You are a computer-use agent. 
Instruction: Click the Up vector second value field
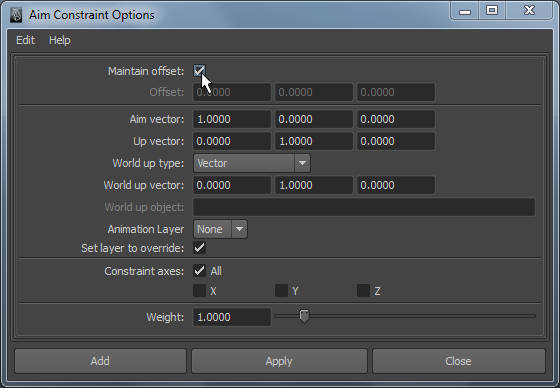pyautogui.click(x=314, y=141)
